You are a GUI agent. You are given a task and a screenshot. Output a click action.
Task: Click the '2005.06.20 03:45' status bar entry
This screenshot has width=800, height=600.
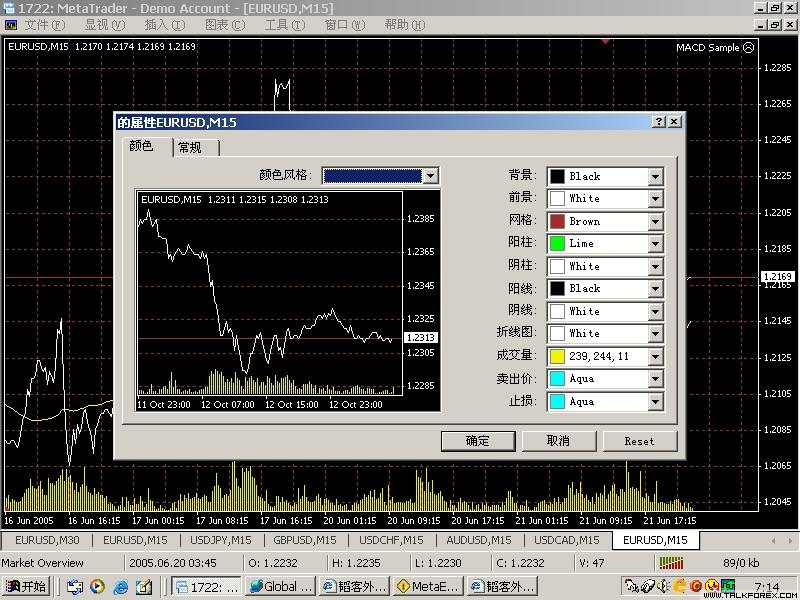pyautogui.click(x=173, y=563)
